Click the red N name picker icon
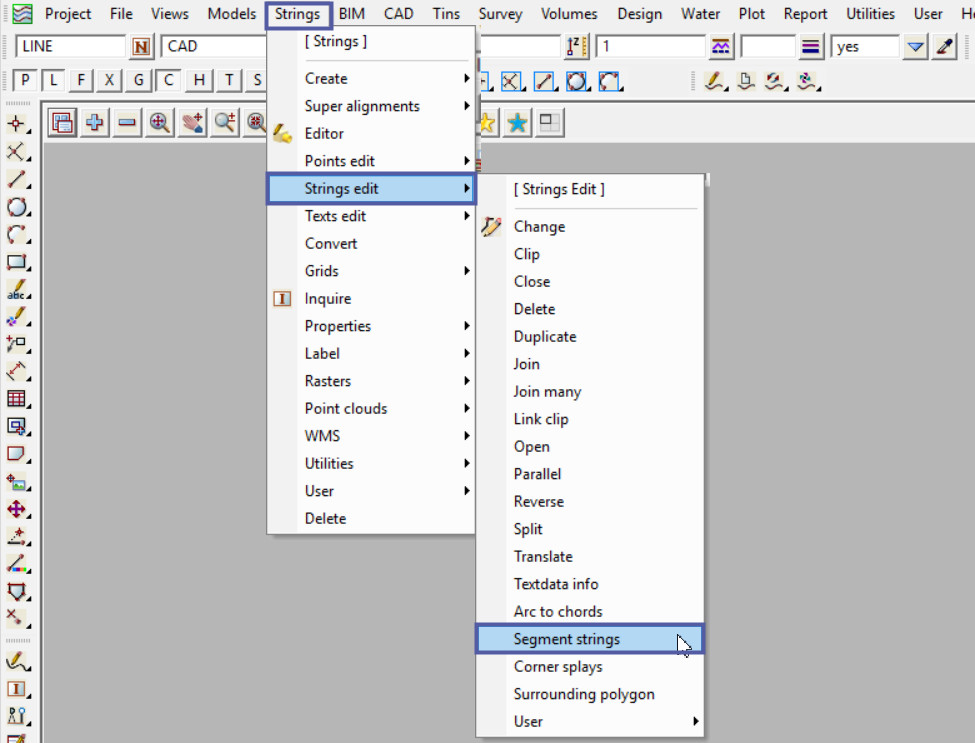 tap(141, 47)
